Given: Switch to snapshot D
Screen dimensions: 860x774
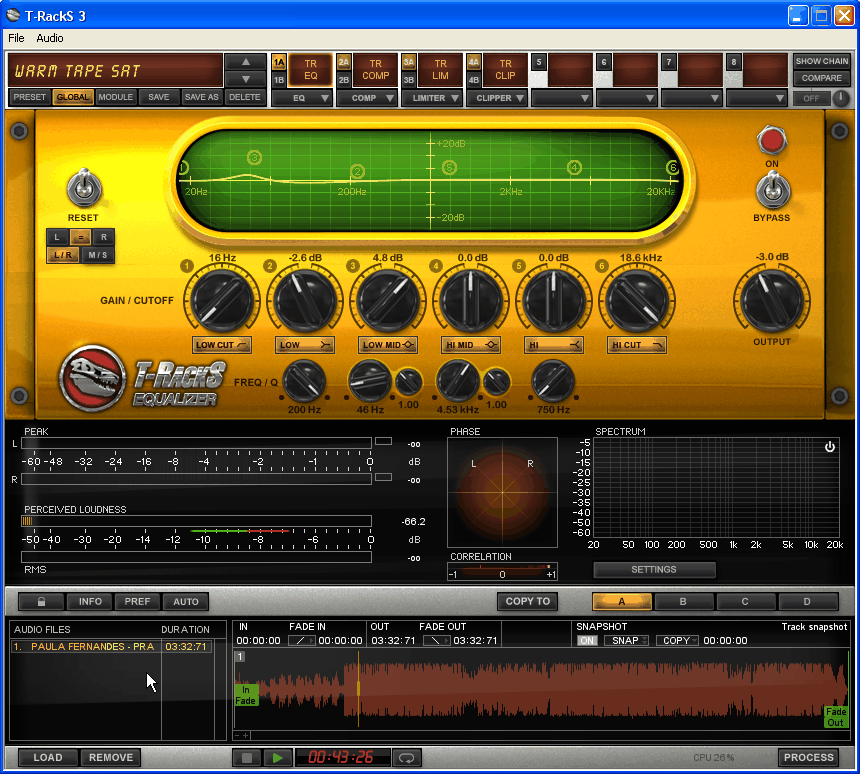Looking at the screenshot, I should 807,601.
